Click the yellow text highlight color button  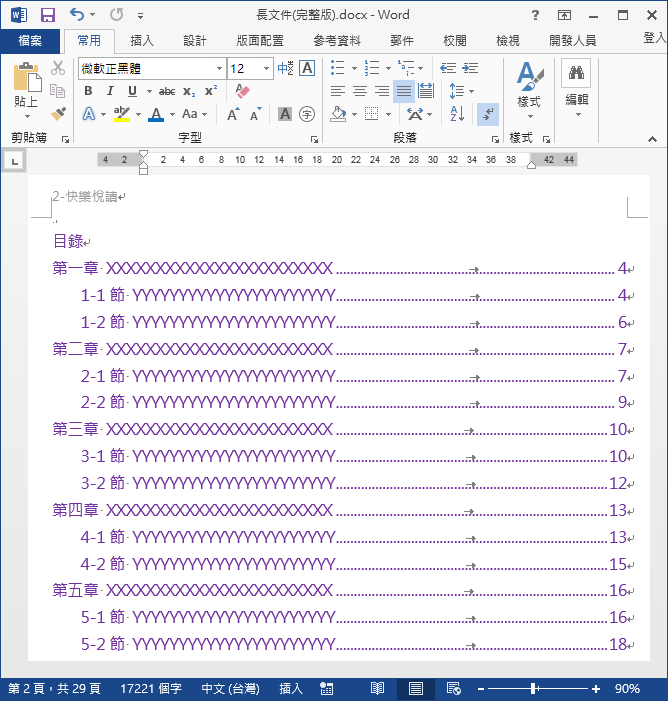pos(122,114)
